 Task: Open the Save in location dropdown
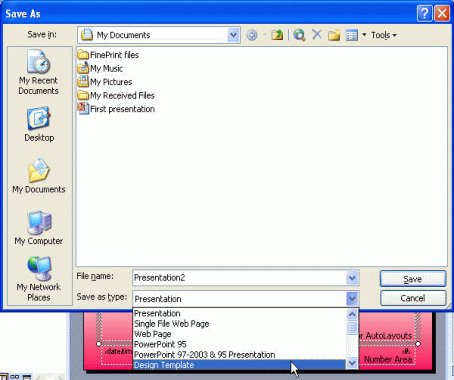click(x=233, y=35)
